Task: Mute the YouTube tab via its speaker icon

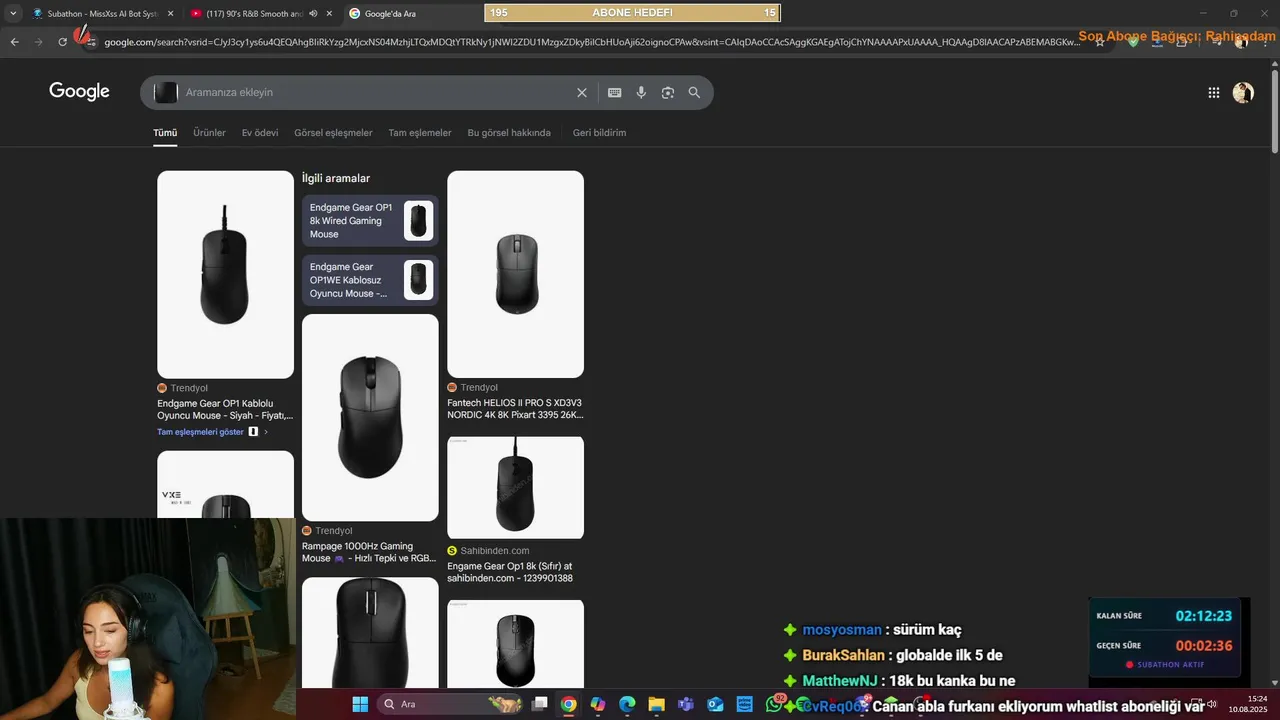Action: 313,14
